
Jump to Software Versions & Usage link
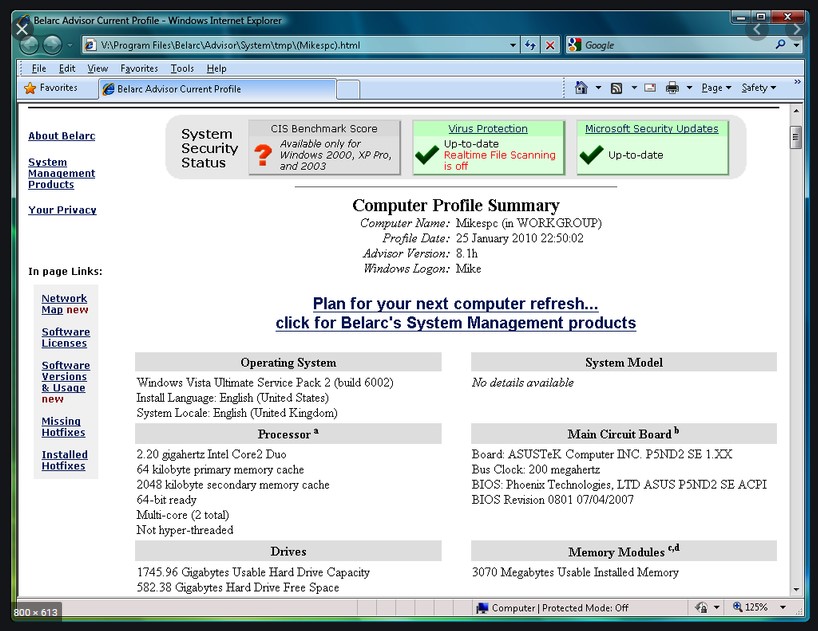pyautogui.click(x=66, y=377)
